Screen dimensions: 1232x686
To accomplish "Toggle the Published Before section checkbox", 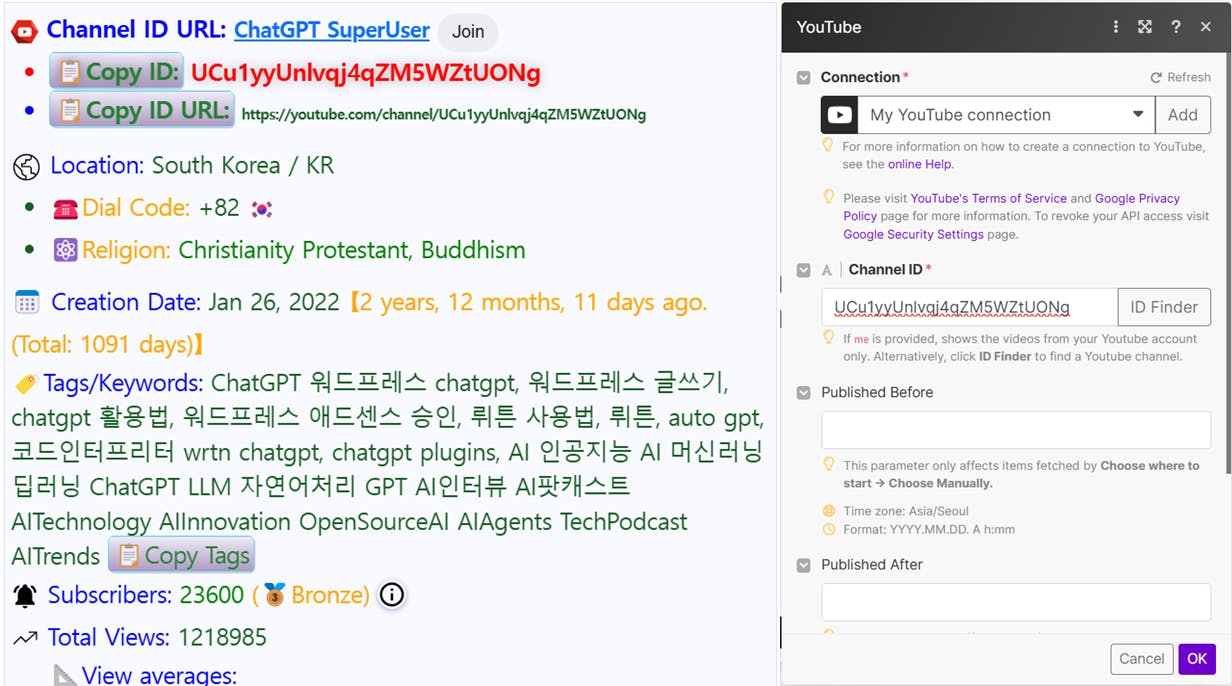I will click(804, 393).
